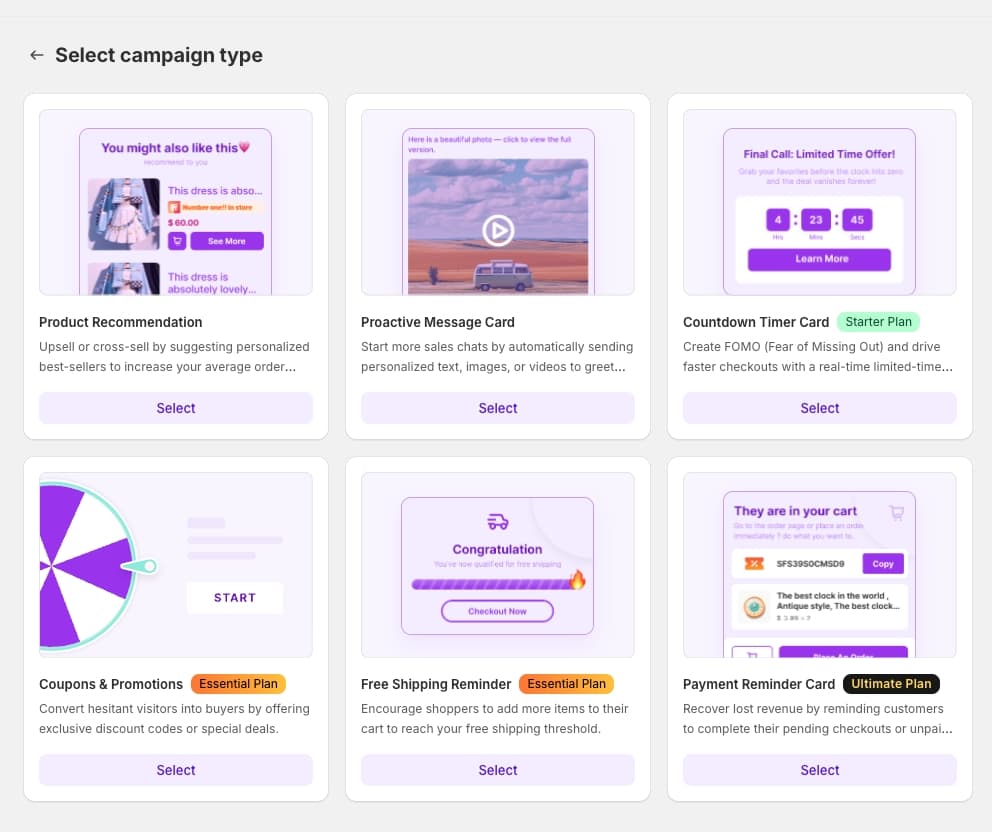Select the Payment Reminder Card campaign
This screenshot has height=832, width=992.
[820, 770]
